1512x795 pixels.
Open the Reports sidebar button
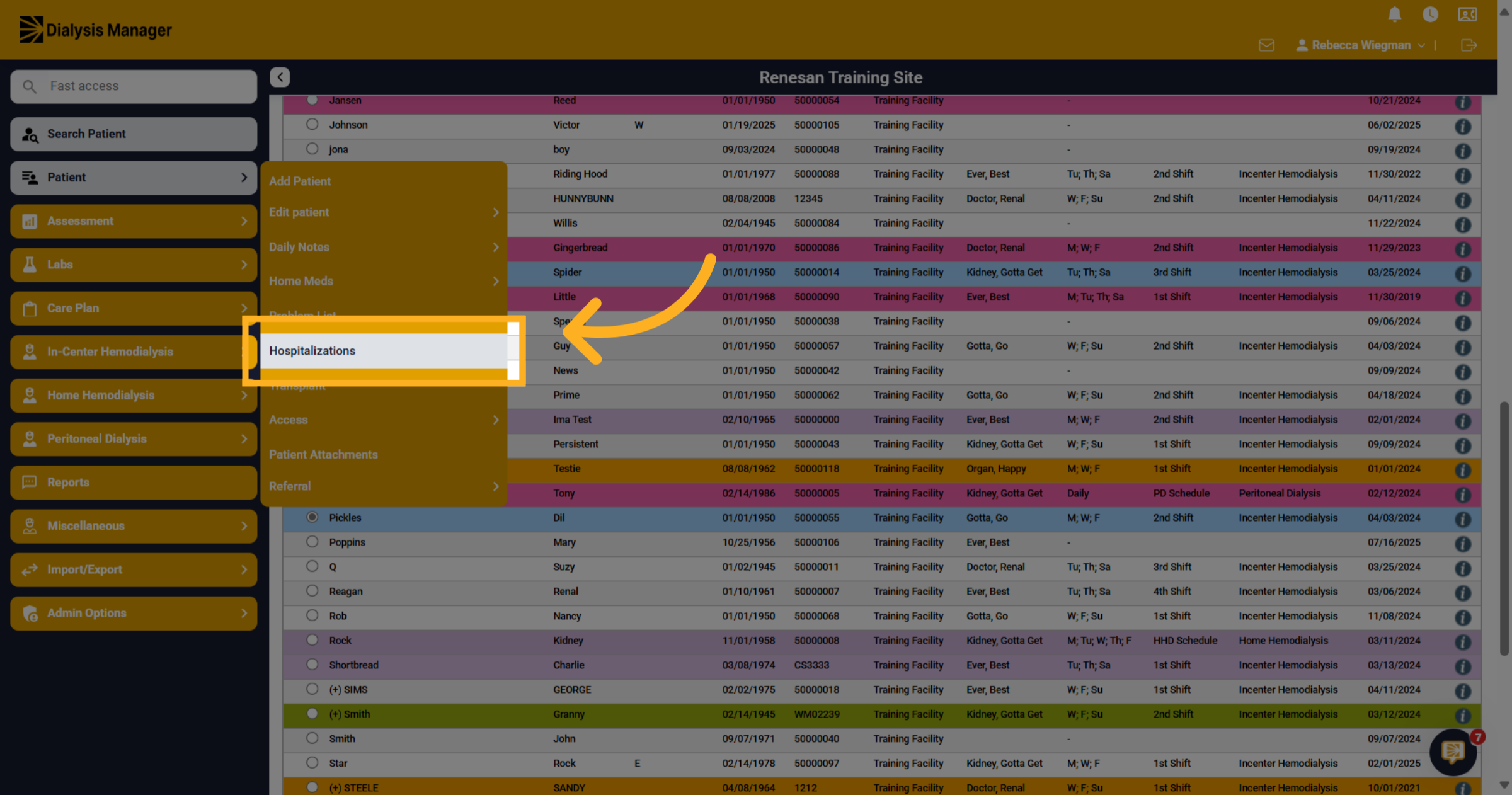134,482
